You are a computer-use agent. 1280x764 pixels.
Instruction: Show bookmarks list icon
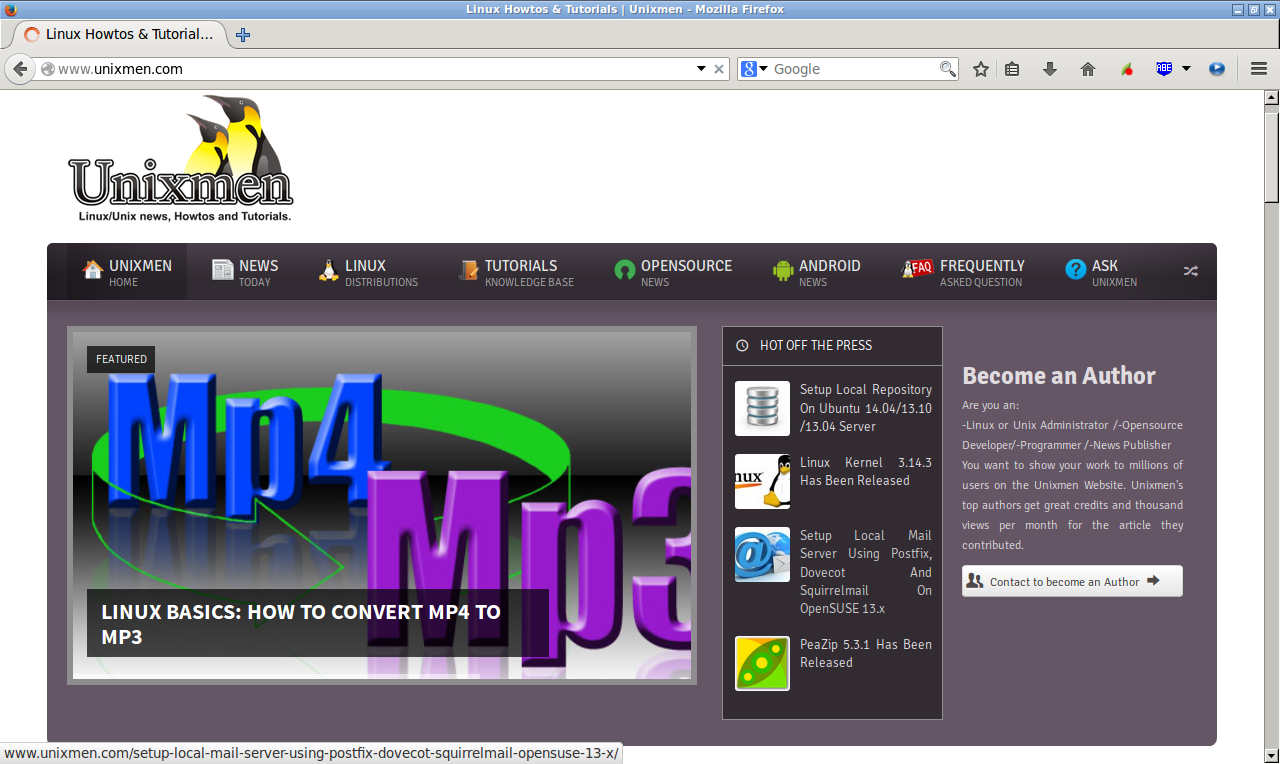tap(1012, 69)
